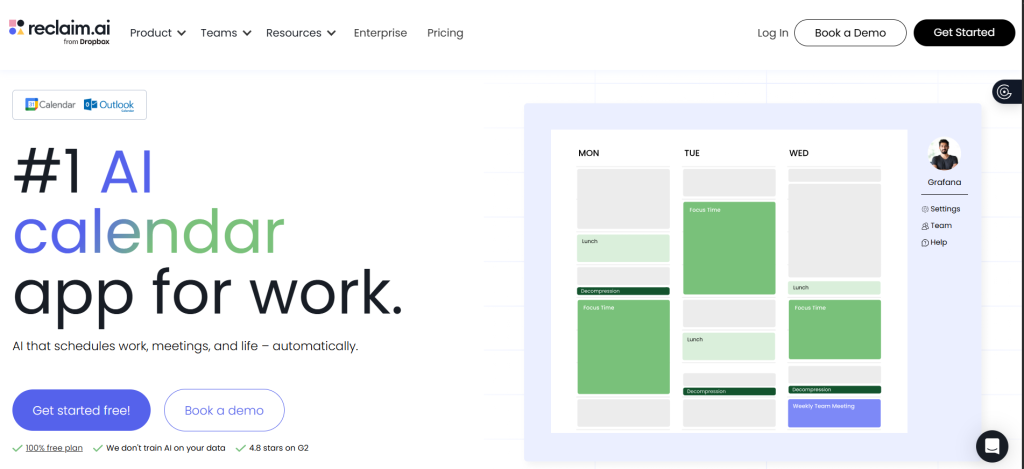Click the TUE column header
This screenshot has height=469, width=1024.
tap(692, 154)
